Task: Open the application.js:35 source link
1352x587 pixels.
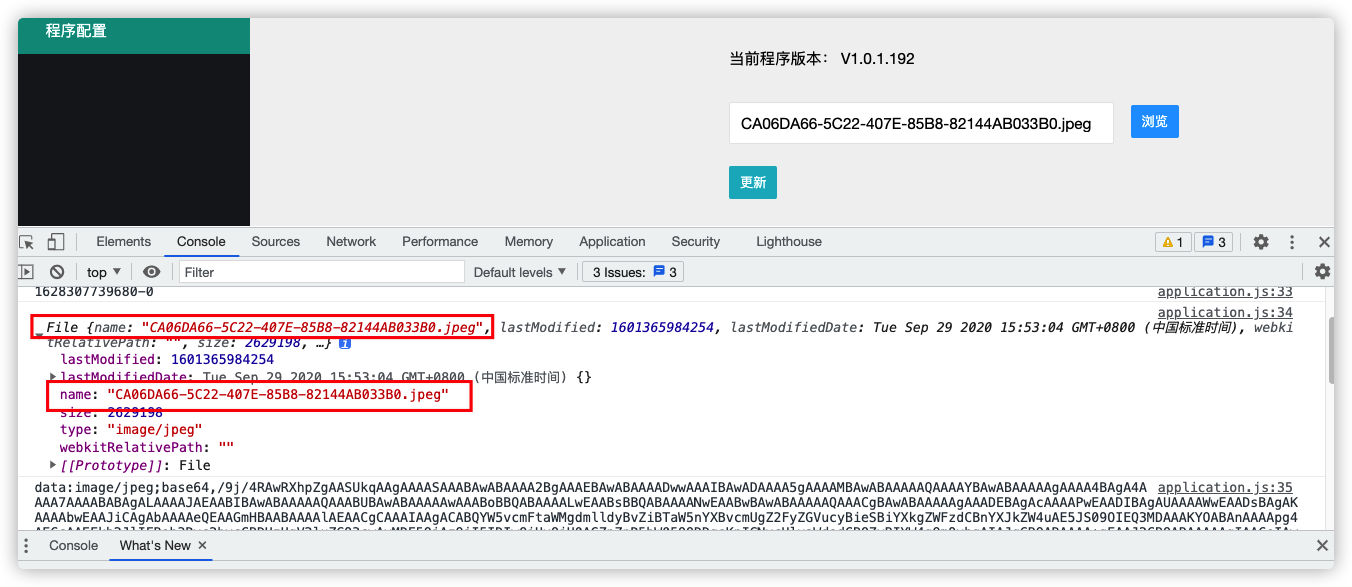Action: coord(1224,487)
